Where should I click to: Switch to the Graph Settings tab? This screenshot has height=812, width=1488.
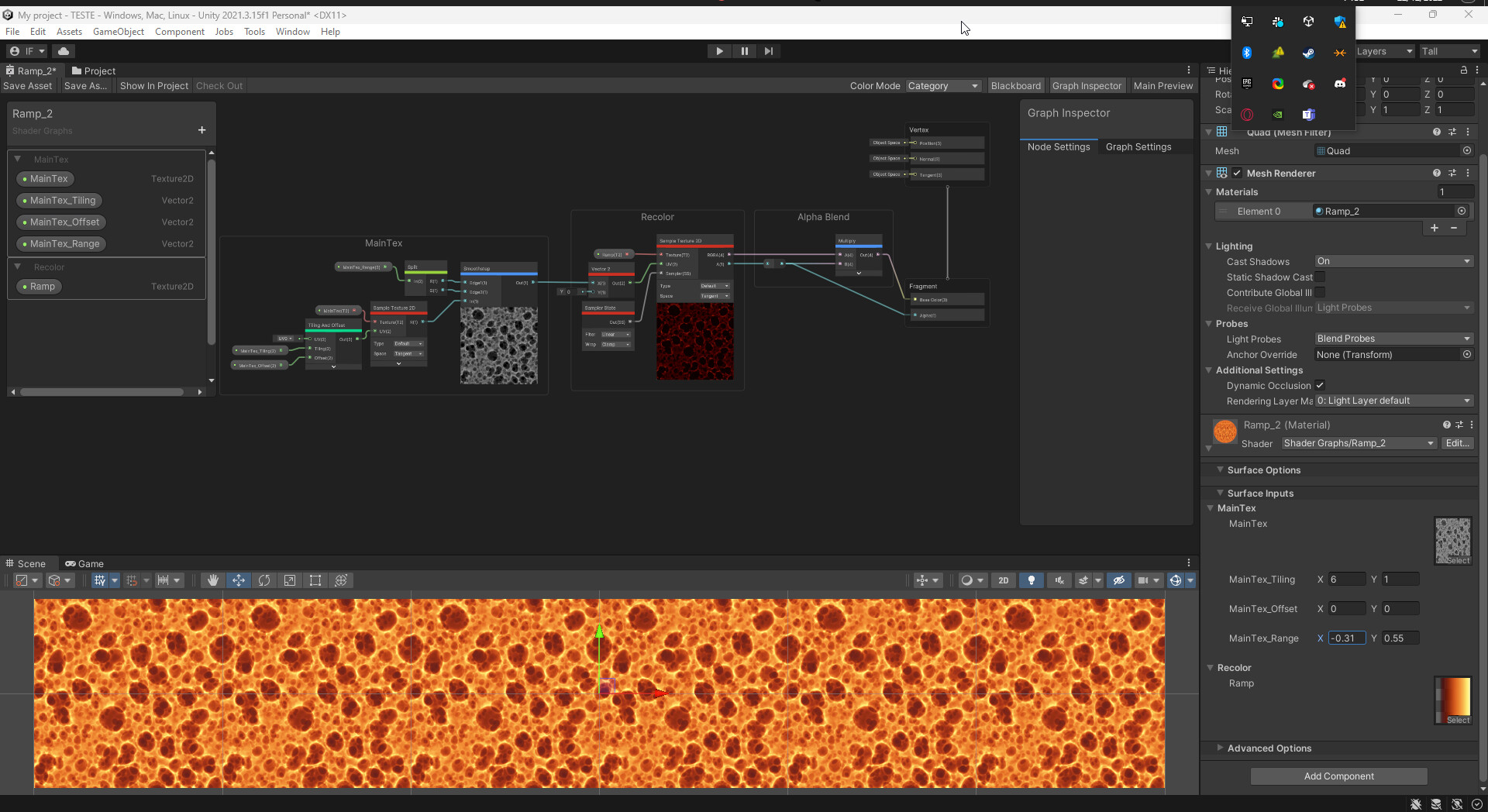pos(1138,146)
